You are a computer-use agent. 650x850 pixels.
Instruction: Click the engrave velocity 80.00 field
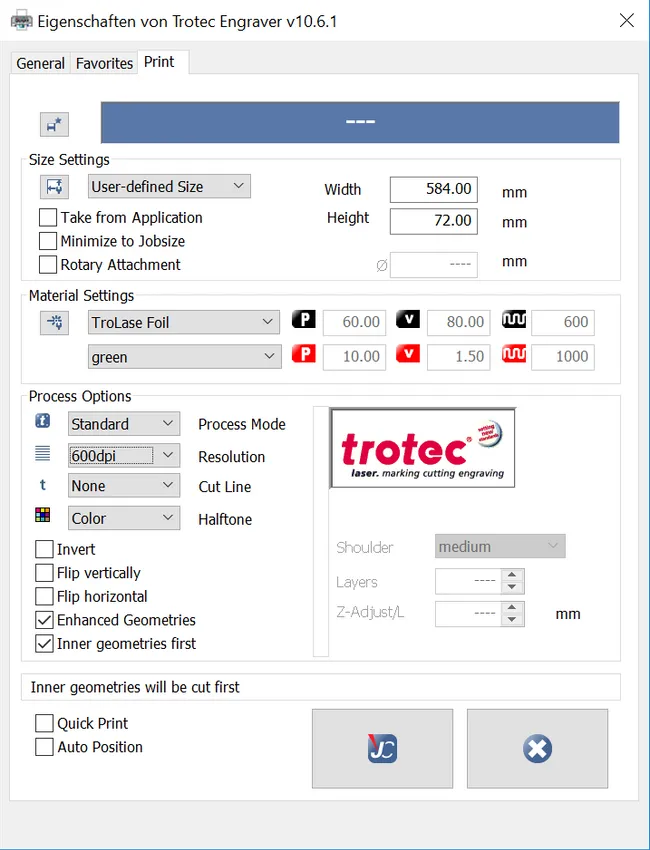click(459, 323)
